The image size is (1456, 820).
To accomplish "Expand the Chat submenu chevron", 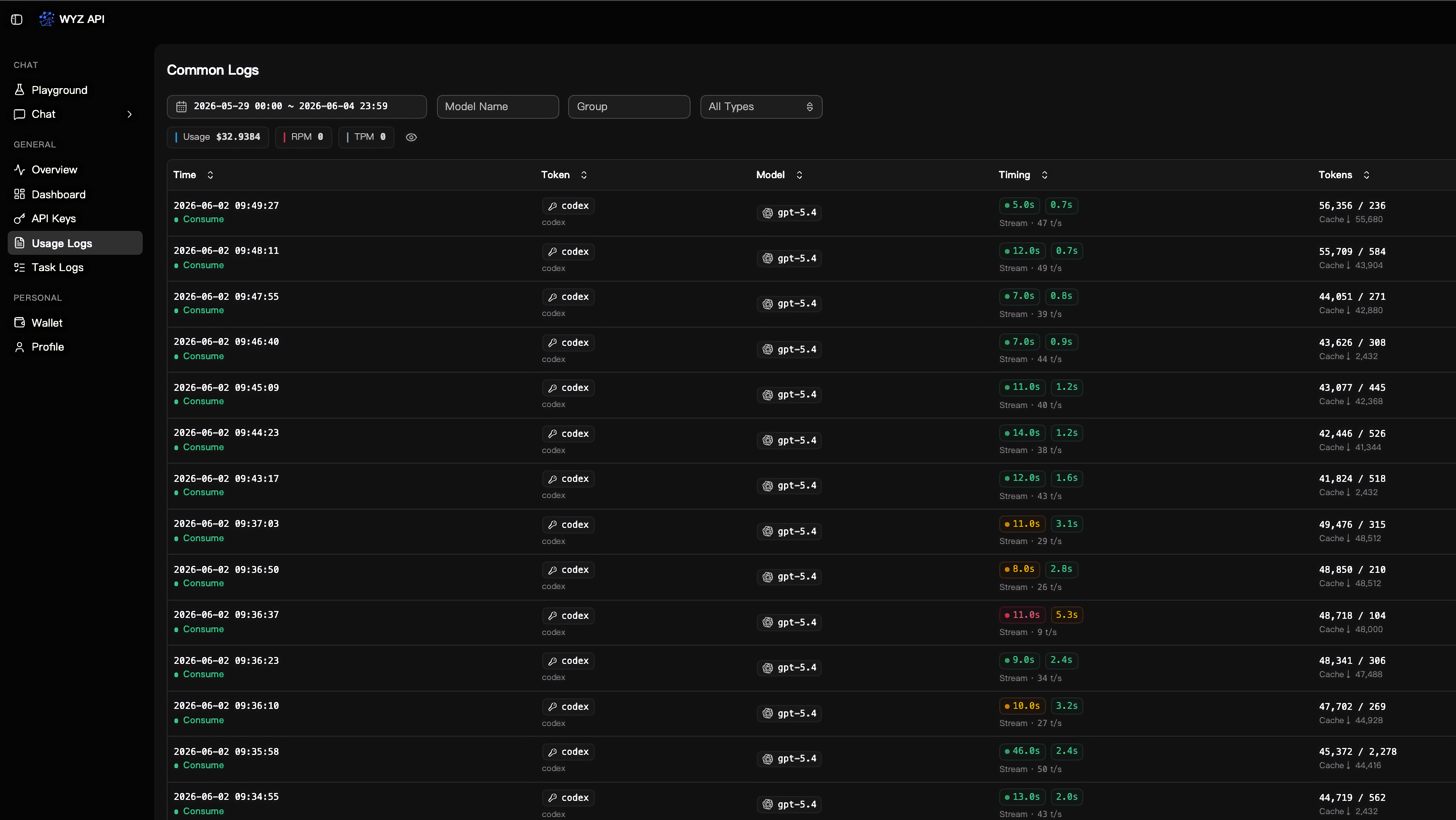I will (x=129, y=114).
